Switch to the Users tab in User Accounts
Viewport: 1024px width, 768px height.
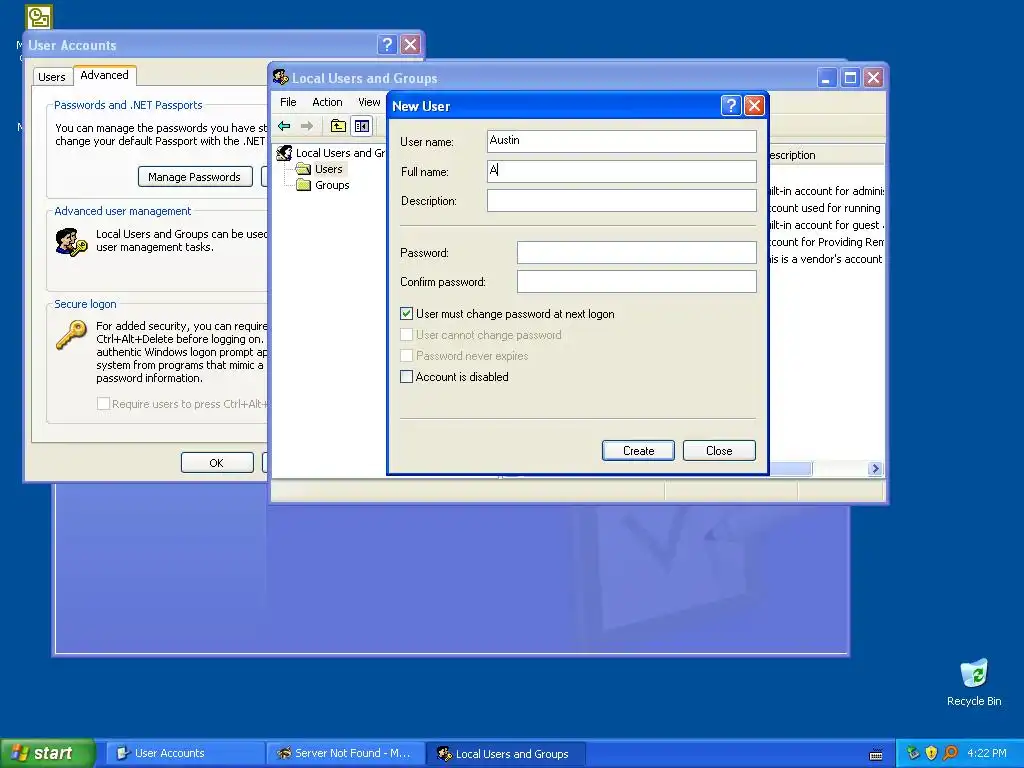[52, 77]
